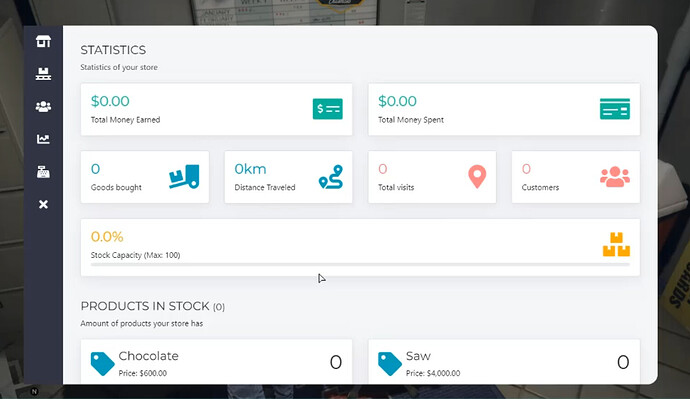Viewport: 690px width, 399px height.
Task: Click the Saw product name
Action: pos(418,355)
